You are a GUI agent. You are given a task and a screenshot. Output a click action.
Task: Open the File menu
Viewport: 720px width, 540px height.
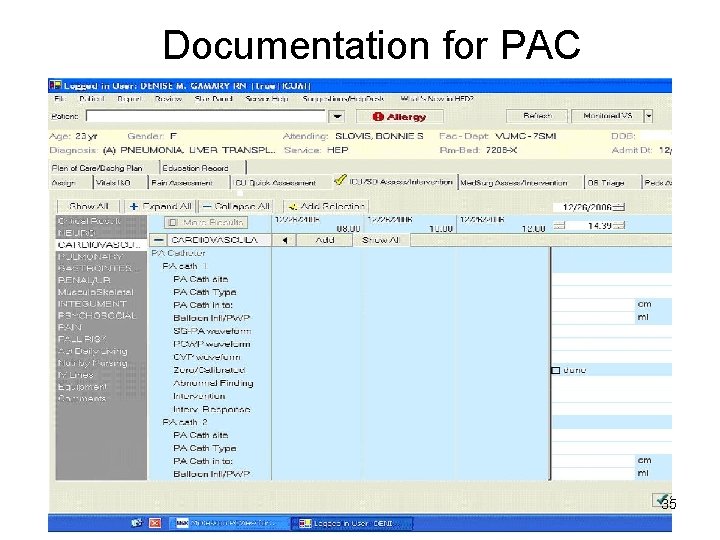point(60,99)
